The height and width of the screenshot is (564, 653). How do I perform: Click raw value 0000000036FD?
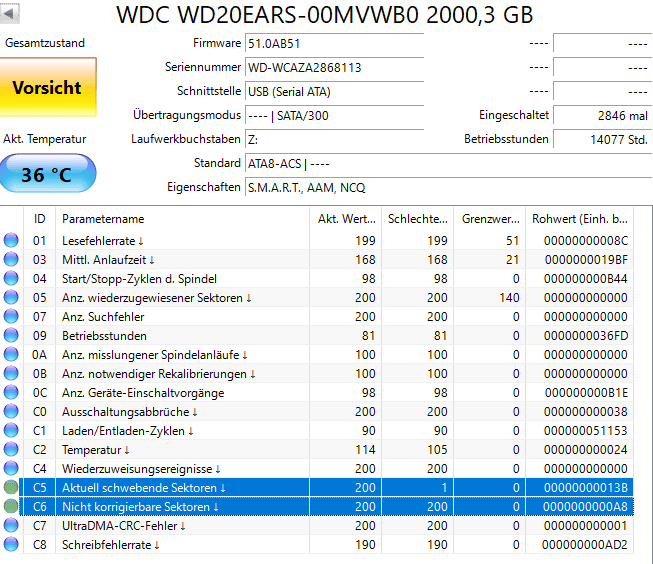[586, 336]
